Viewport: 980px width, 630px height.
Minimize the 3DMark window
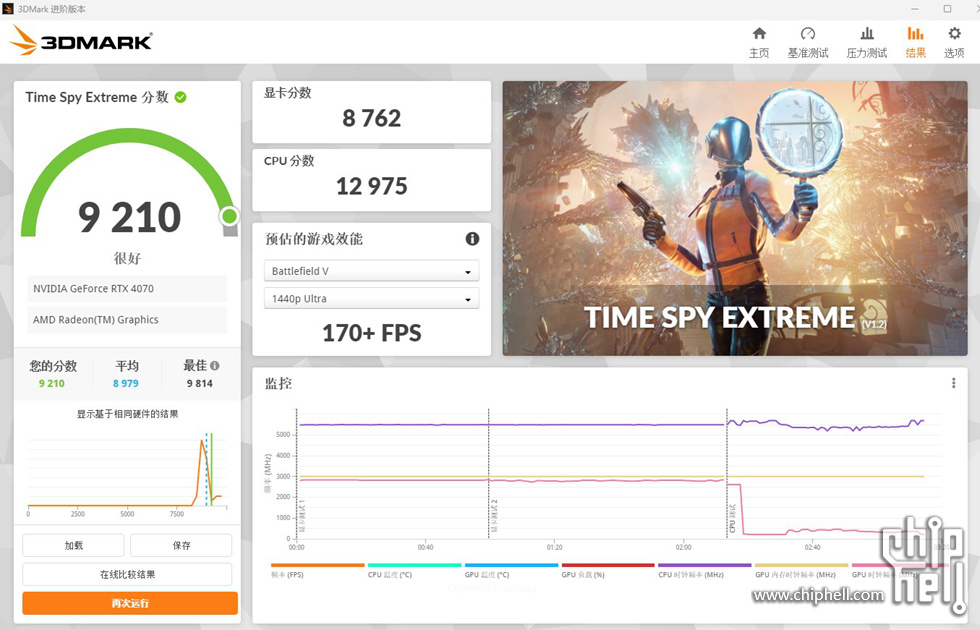click(915, 9)
